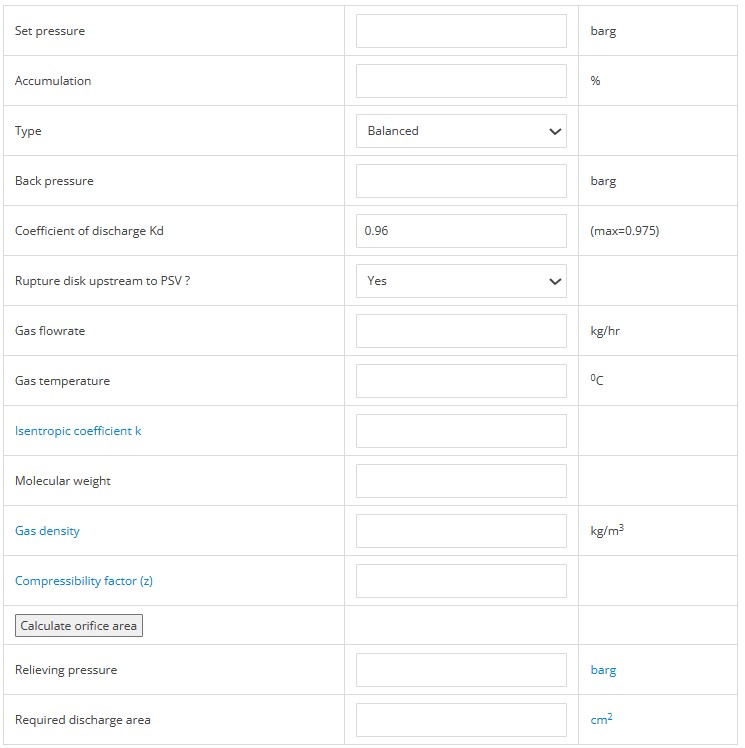
Task: Click the Molecular weight input field
Action: coord(461,481)
